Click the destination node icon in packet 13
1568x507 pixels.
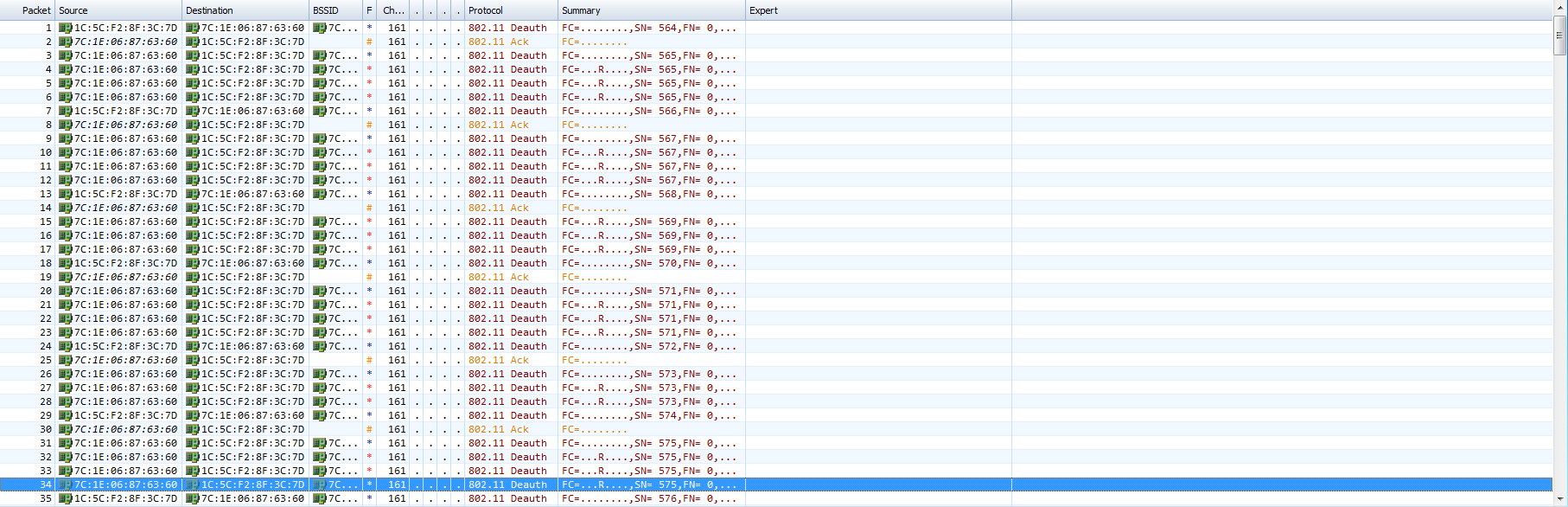(192, 194)
